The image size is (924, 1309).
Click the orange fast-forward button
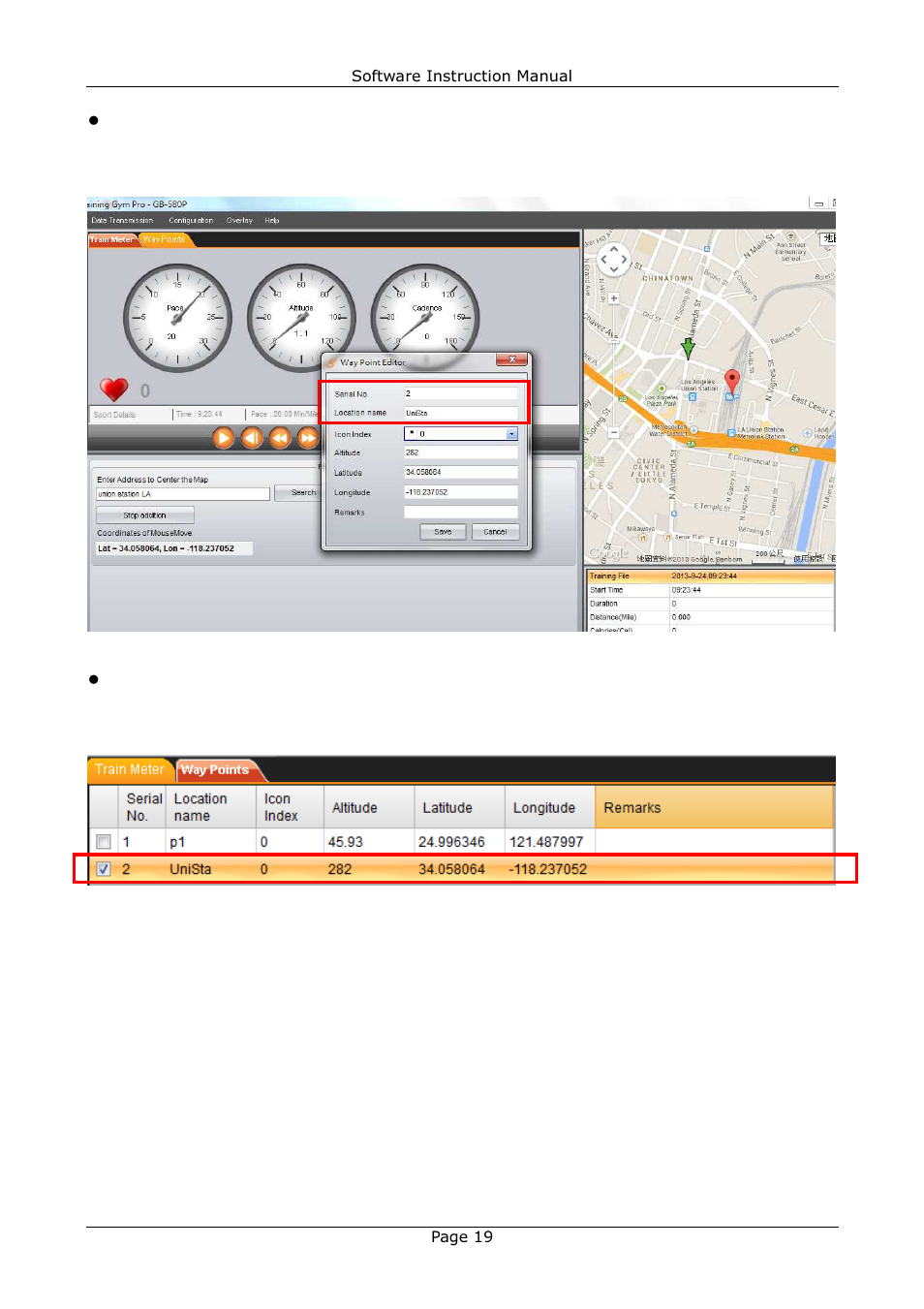(308, 438)
